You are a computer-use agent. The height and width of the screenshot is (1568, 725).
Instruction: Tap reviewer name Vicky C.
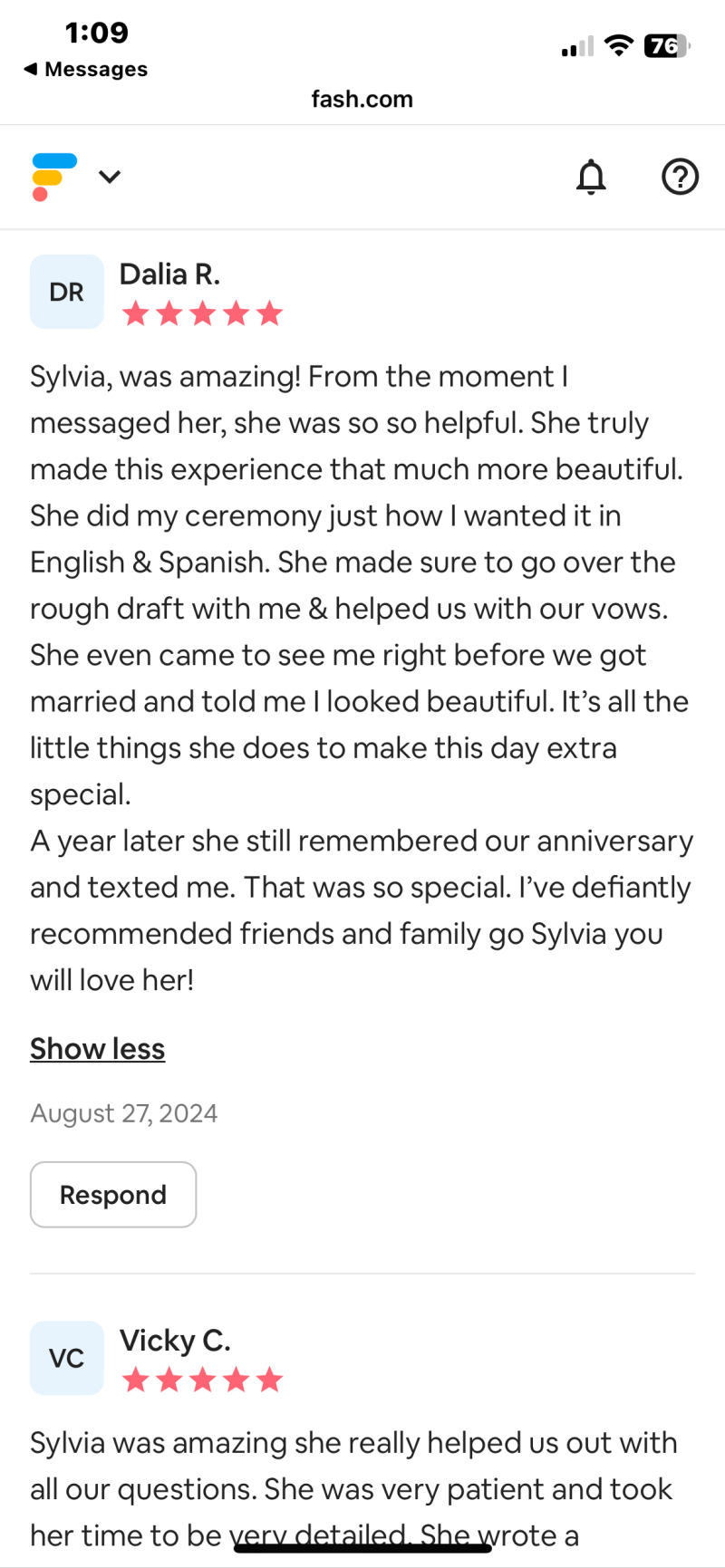pos(175,1341)
